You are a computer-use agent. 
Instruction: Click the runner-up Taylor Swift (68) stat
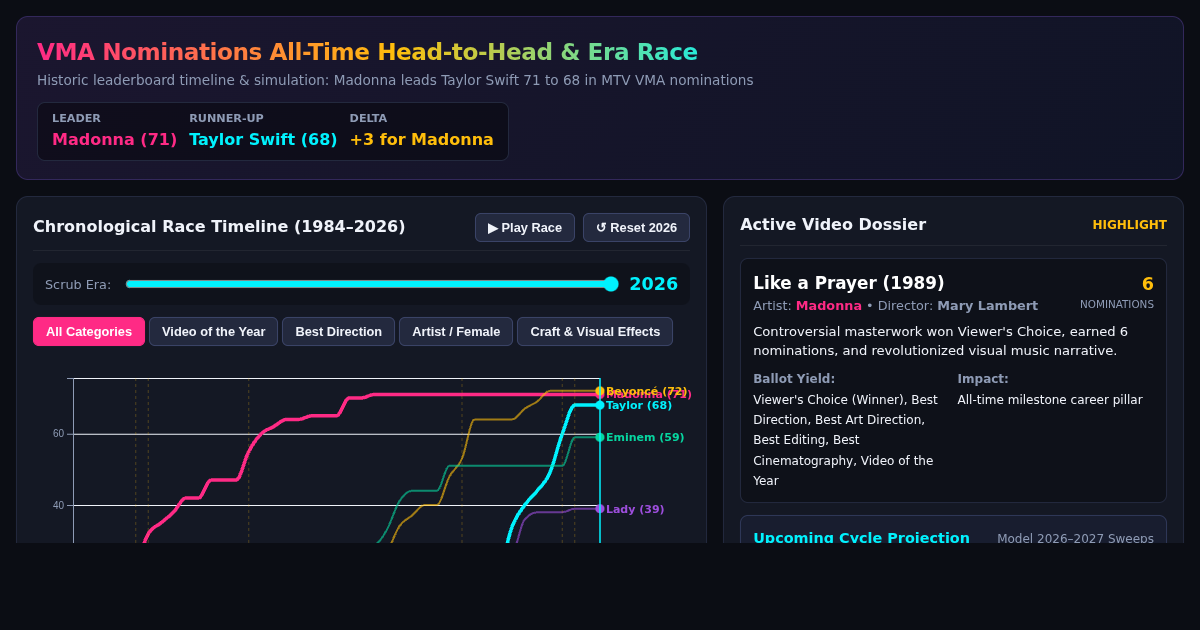(x=263, y=139)
